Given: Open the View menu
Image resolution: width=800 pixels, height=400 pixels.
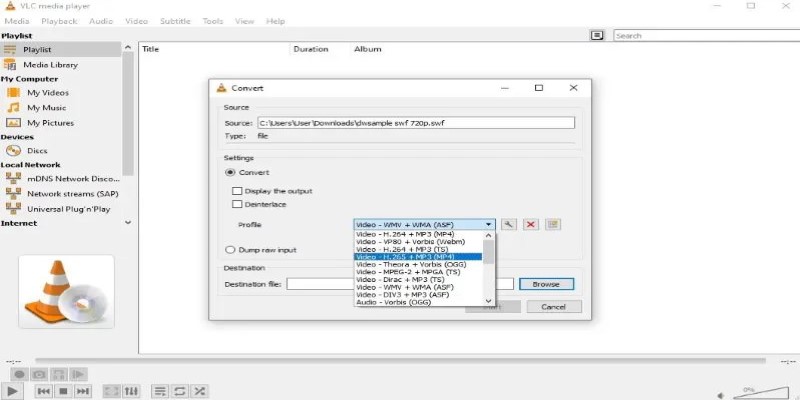Looking at the screenshot, I should pyautogui.click(x=244, y=21).
